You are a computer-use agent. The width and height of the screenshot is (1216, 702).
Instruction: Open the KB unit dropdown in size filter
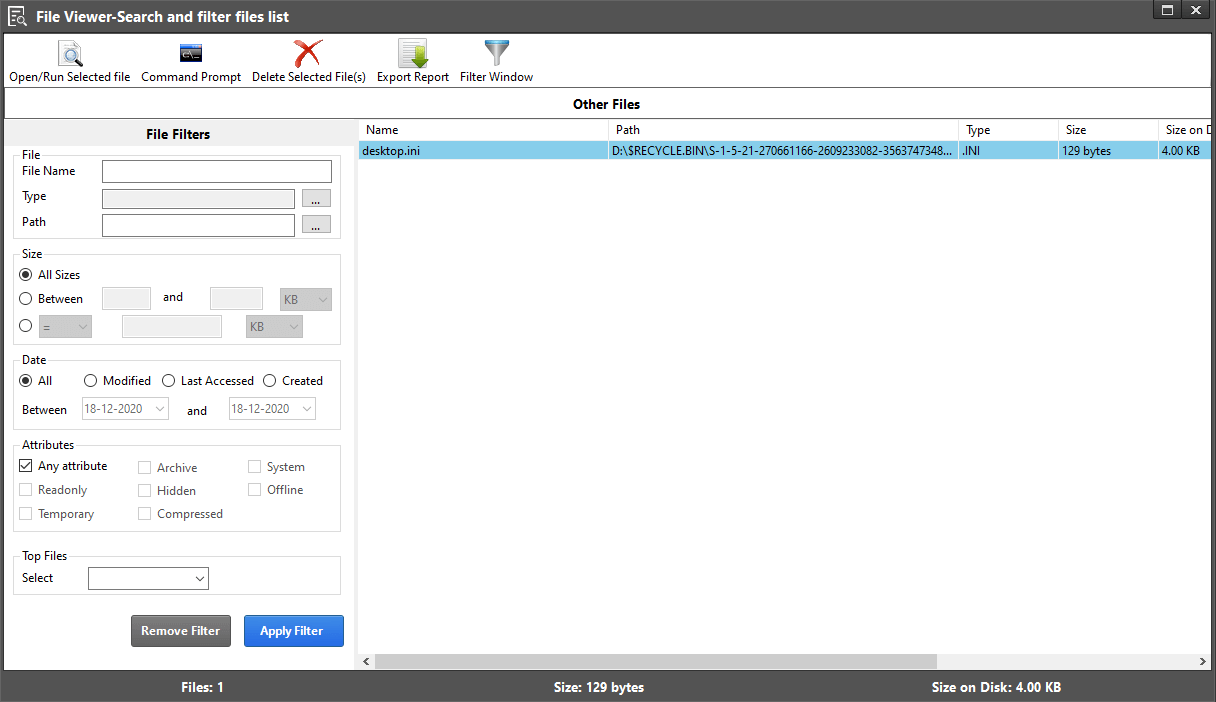(x=305, y=299)
